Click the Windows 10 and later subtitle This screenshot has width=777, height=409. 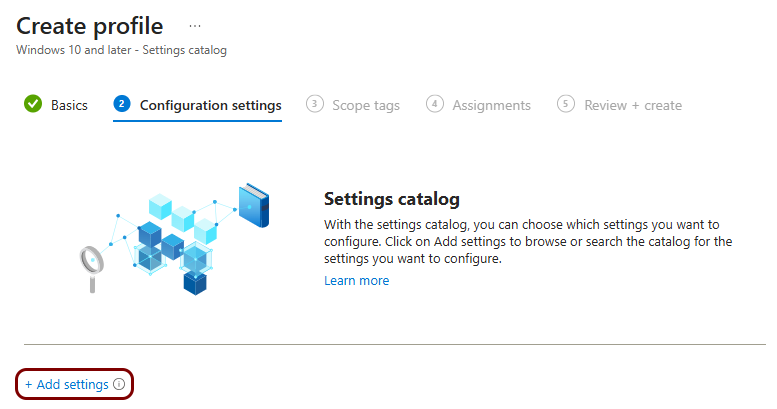point(121,50)
